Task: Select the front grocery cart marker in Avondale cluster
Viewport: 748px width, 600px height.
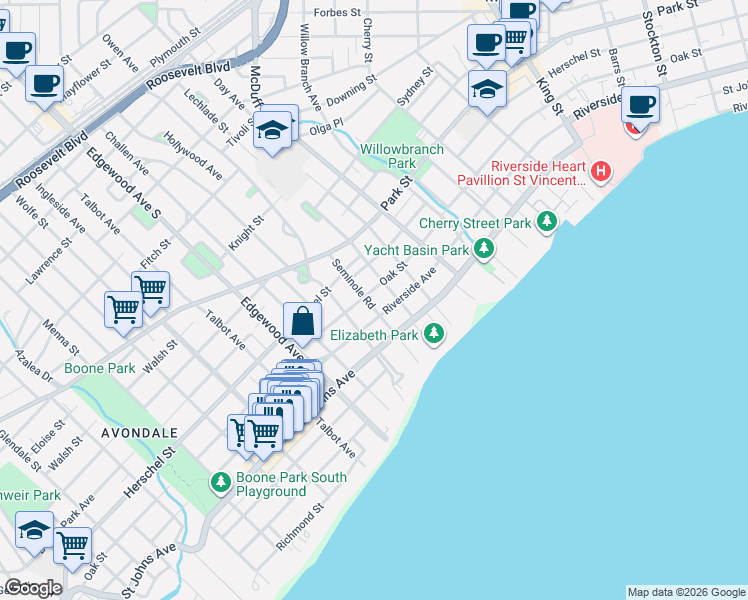Action: [263, 434]
